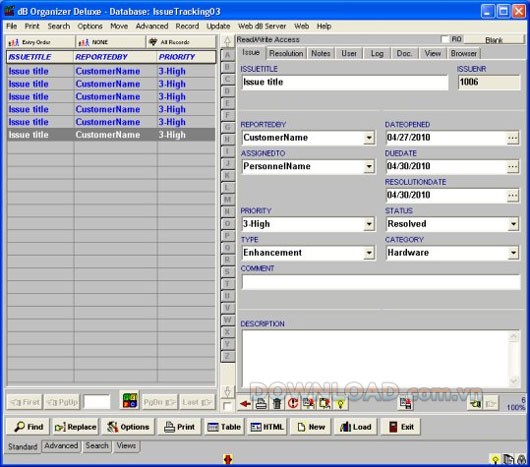Click the up arrow above the alphabet index
The height and width of the screenshot is (467, 530).
227,41
